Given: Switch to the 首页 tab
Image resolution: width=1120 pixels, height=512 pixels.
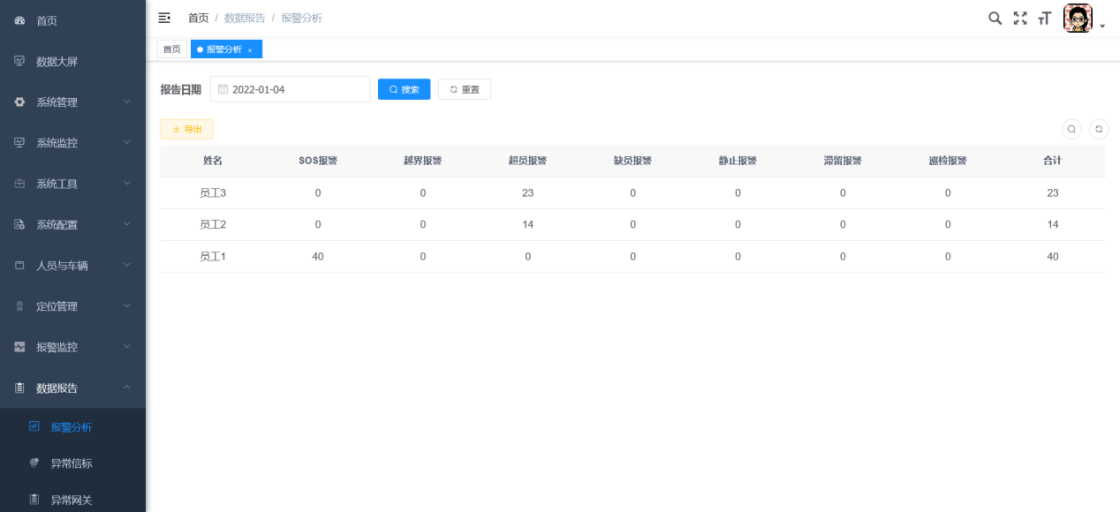Looking at the screenshot, I should 172,49.
